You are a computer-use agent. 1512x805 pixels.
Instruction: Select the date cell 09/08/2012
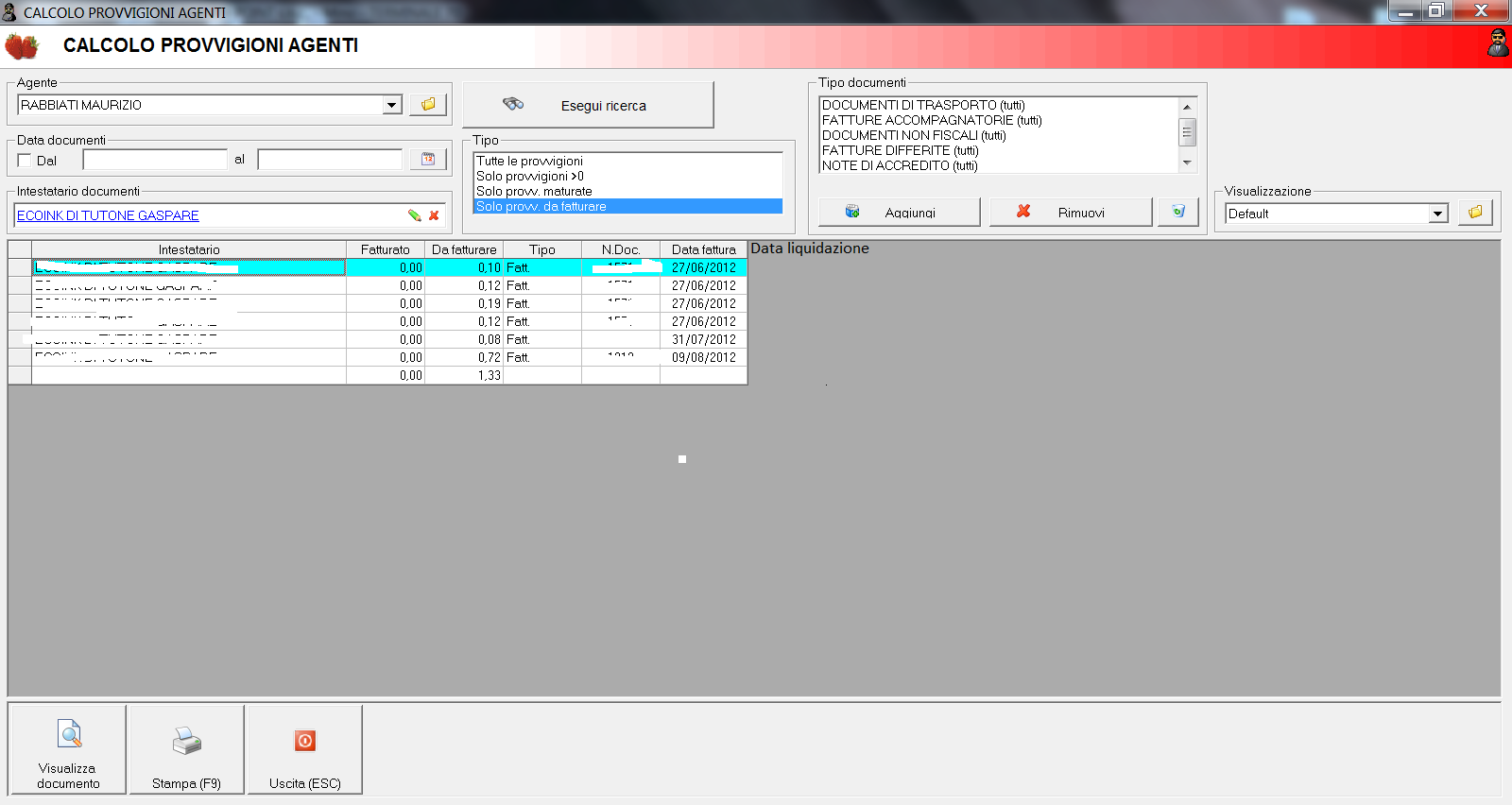pyautogui.click(x=704, y=357)
